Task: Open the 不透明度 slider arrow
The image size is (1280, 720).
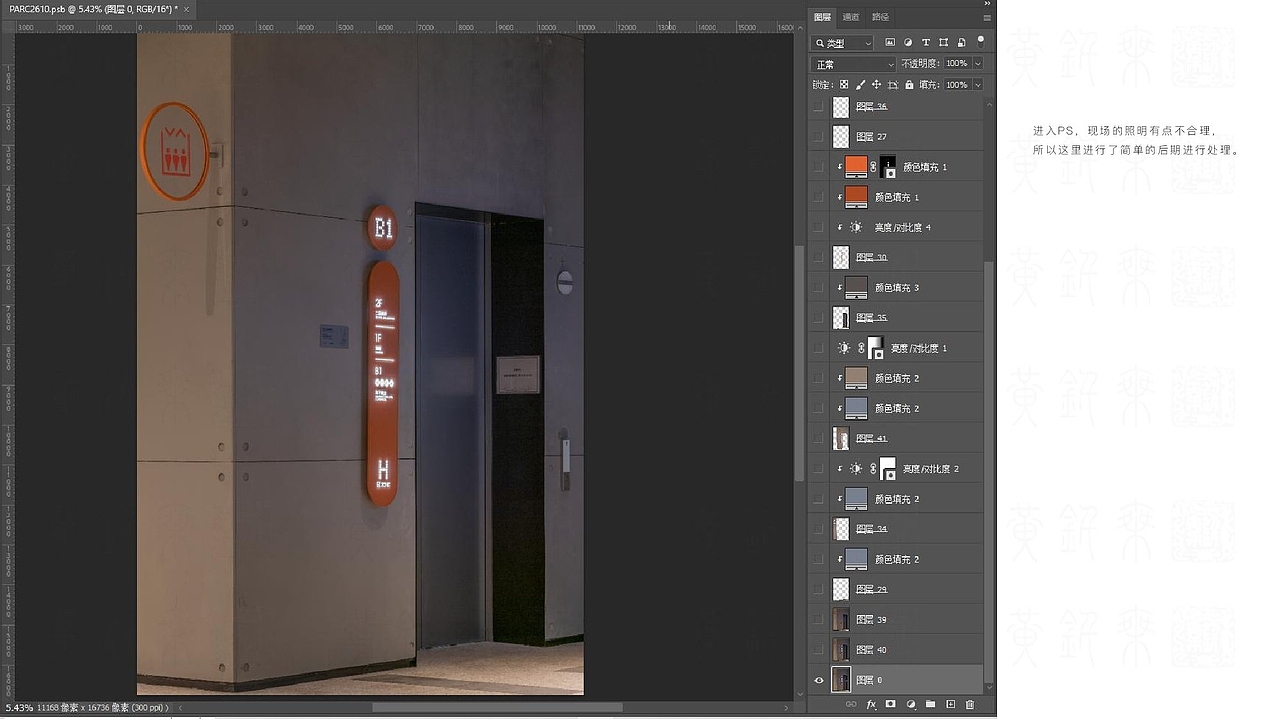Action: (x=977, y=64)
